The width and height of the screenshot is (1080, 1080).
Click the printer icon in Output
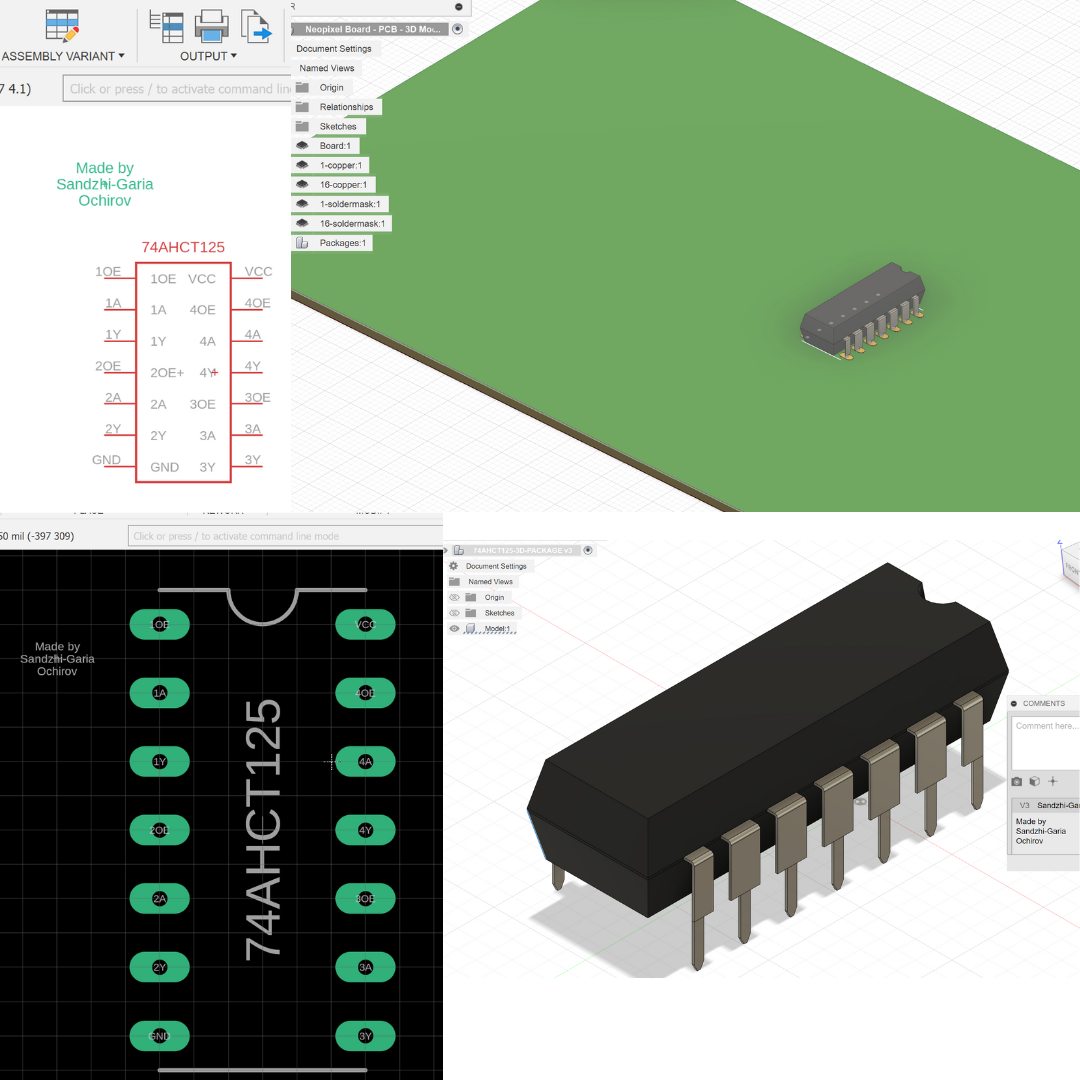coord(211,26)
